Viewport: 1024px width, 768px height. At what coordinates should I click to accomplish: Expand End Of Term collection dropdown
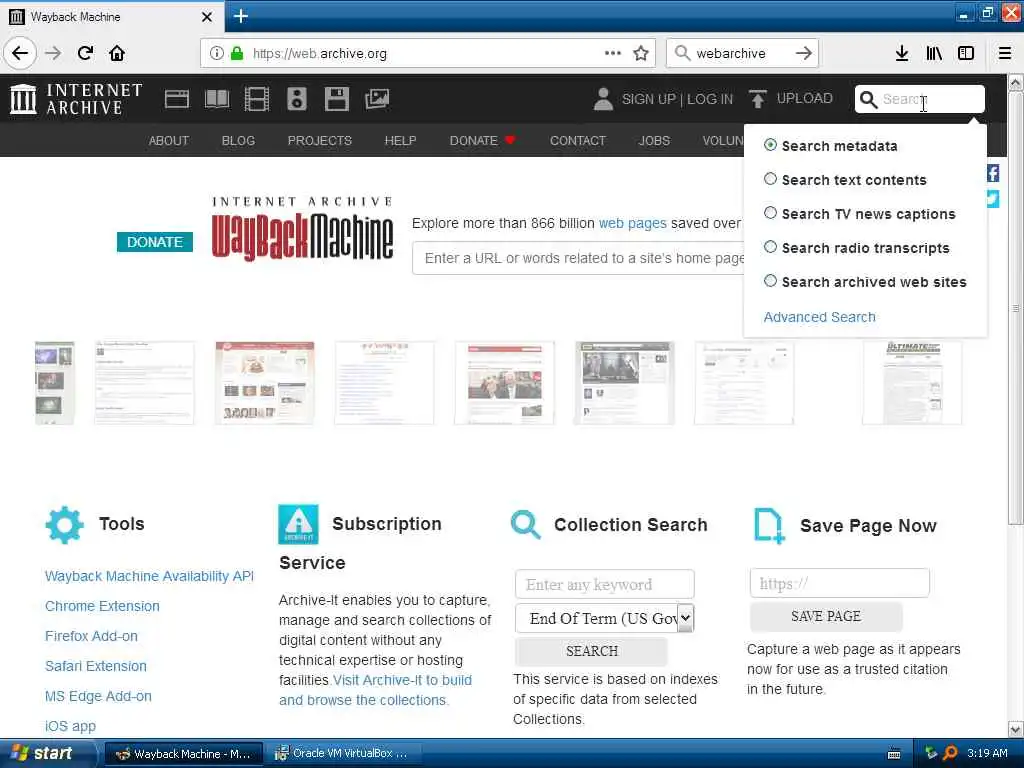(x=605, y=618)
